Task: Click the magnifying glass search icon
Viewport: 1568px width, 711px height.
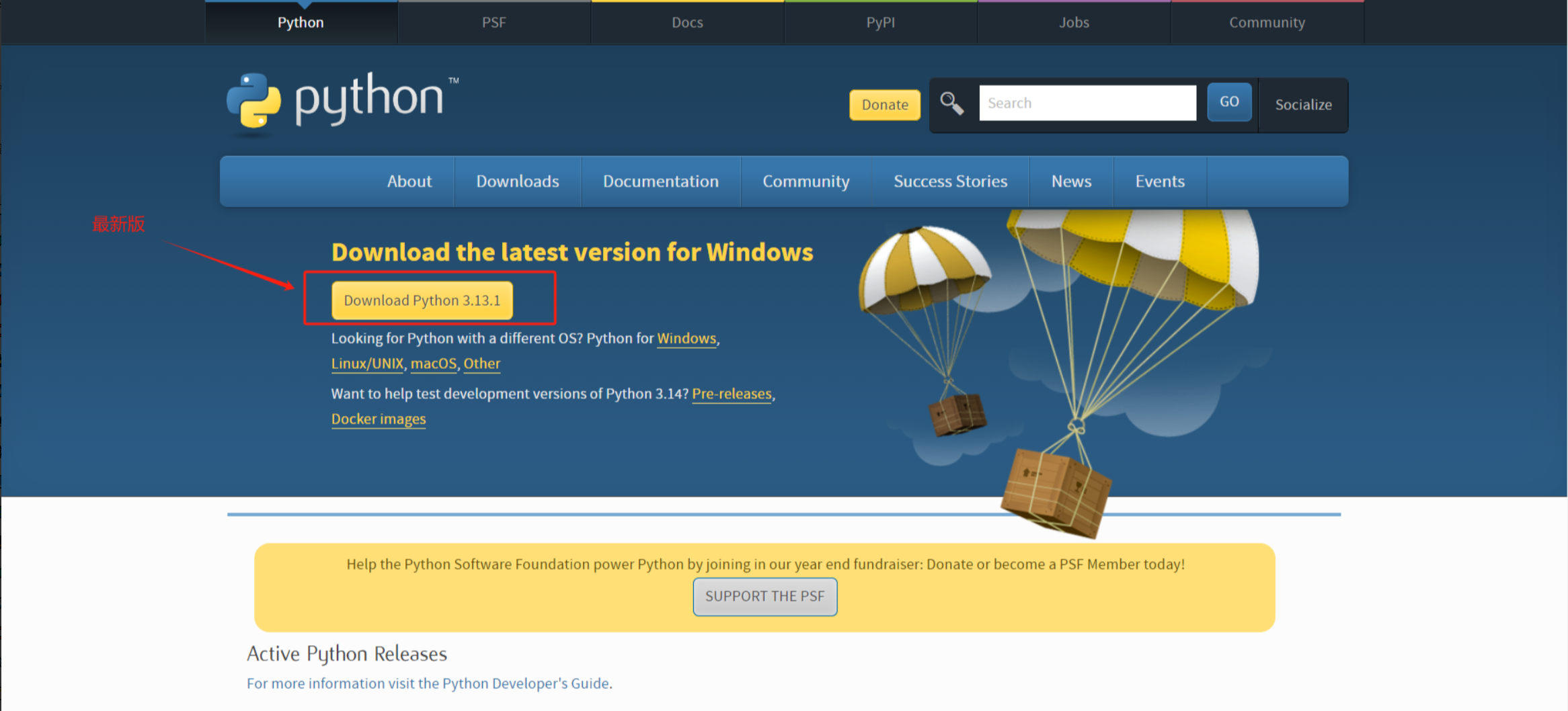Action: [x=951, y=103]
